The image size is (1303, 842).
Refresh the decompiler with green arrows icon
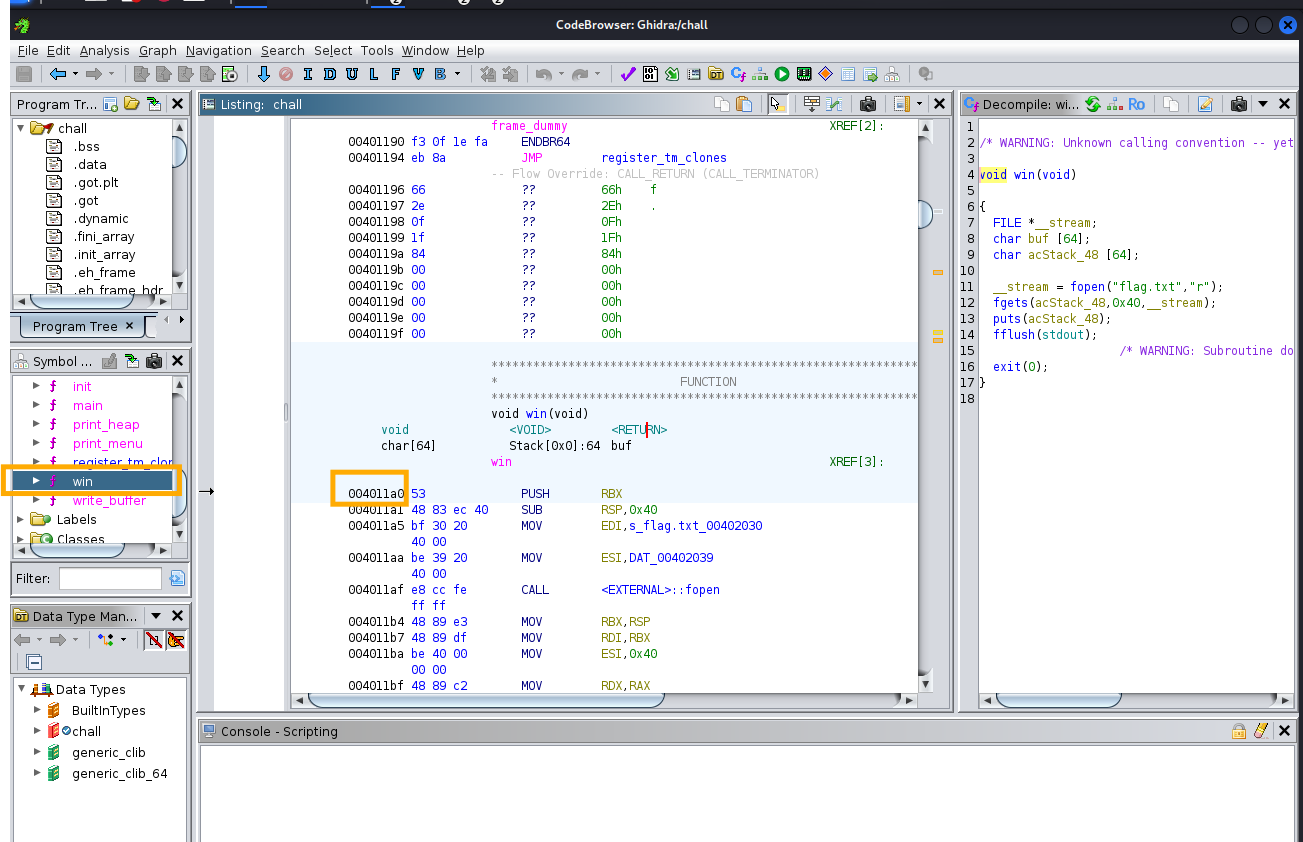click(x=1093, y=104)
